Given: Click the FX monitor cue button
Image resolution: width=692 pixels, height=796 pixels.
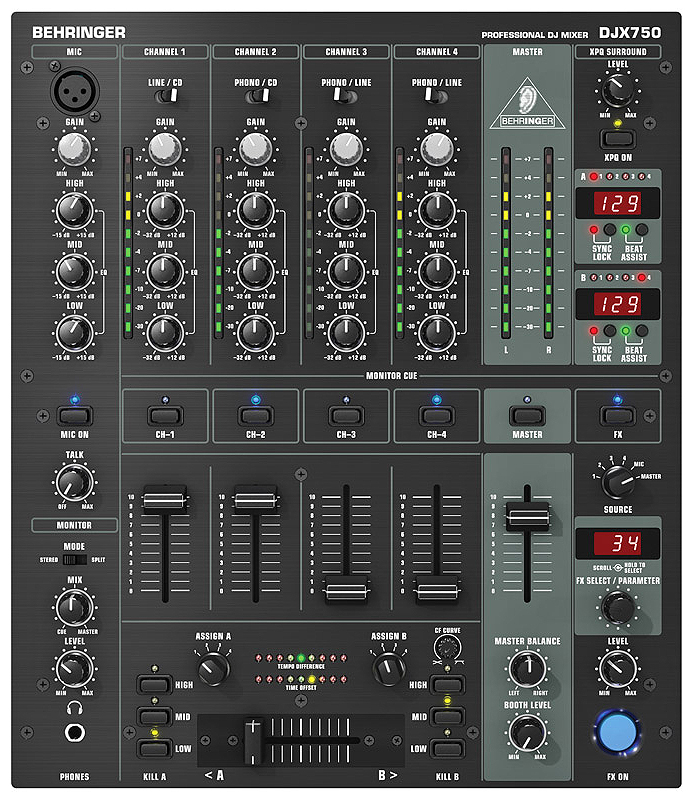Looking at the screenshot, I should point(618,416).
